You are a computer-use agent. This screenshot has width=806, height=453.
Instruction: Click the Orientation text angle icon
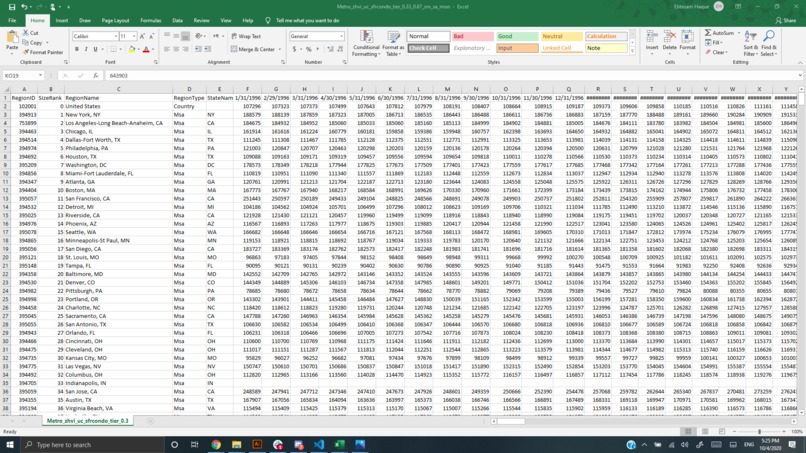click(x=198, y=37)
